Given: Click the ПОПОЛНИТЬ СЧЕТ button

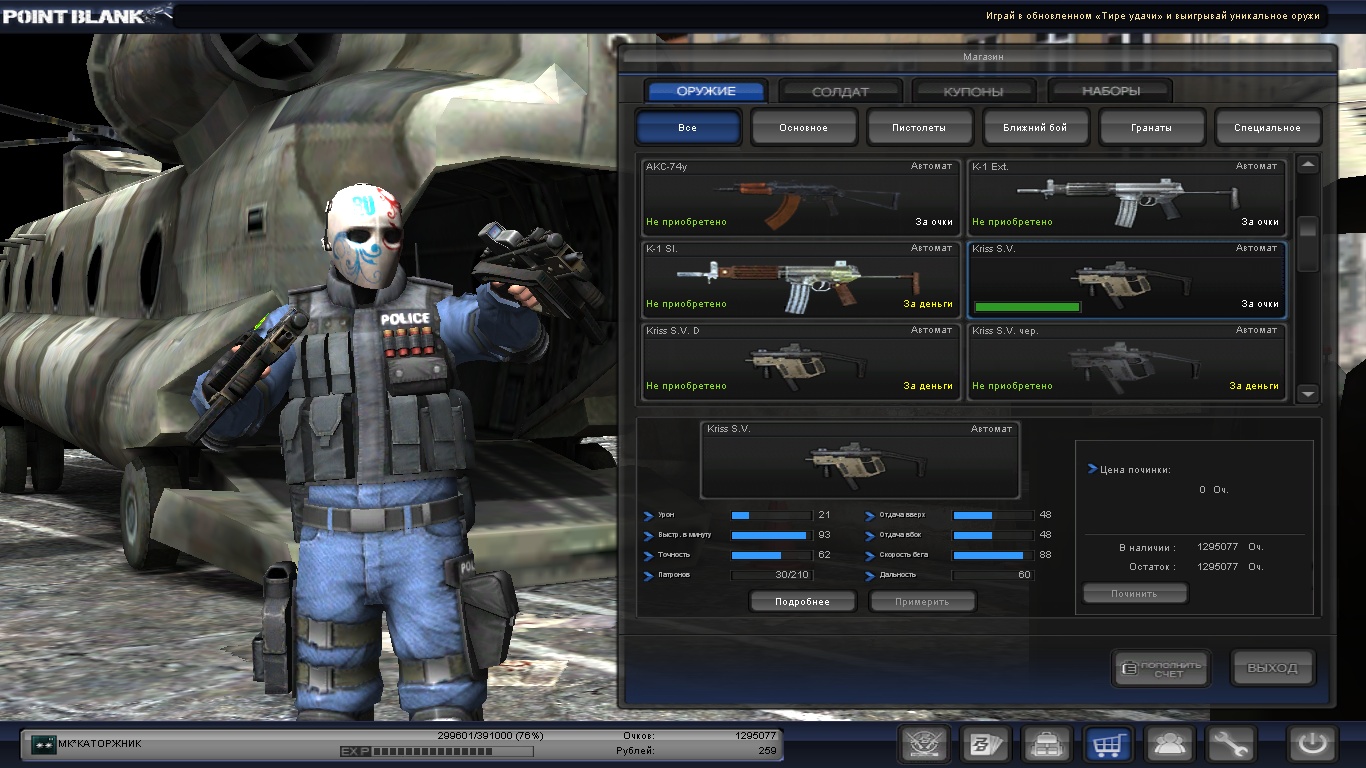Looking at the screenshot, I should (x=1161, y=669).
